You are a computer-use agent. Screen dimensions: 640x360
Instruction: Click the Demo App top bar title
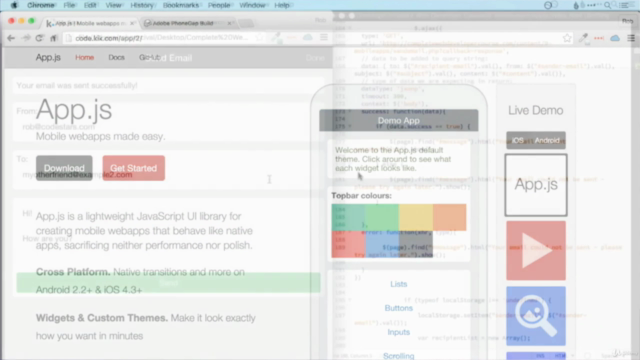[x=398, y=120]
